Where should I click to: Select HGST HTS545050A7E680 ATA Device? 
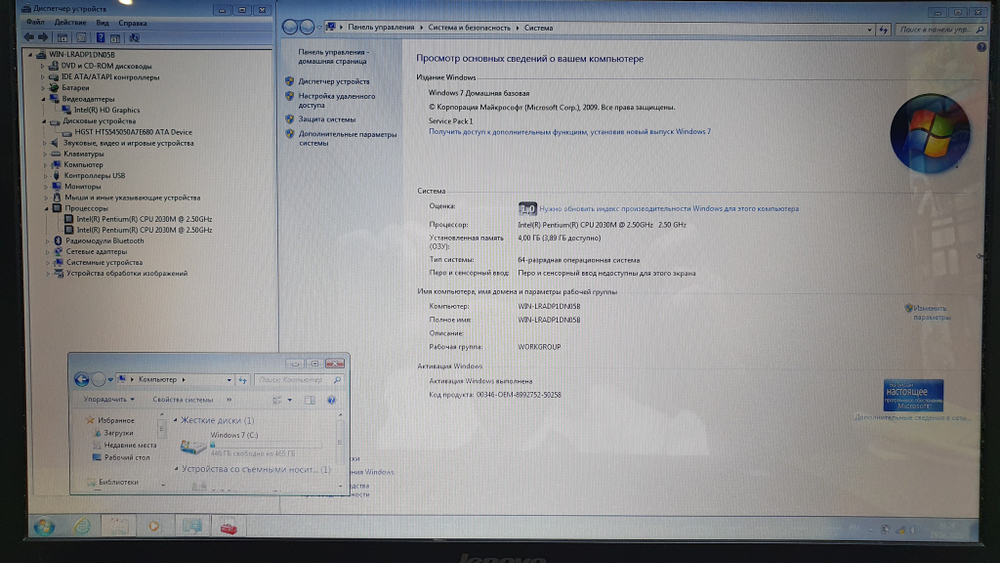(x=133, y=132)
